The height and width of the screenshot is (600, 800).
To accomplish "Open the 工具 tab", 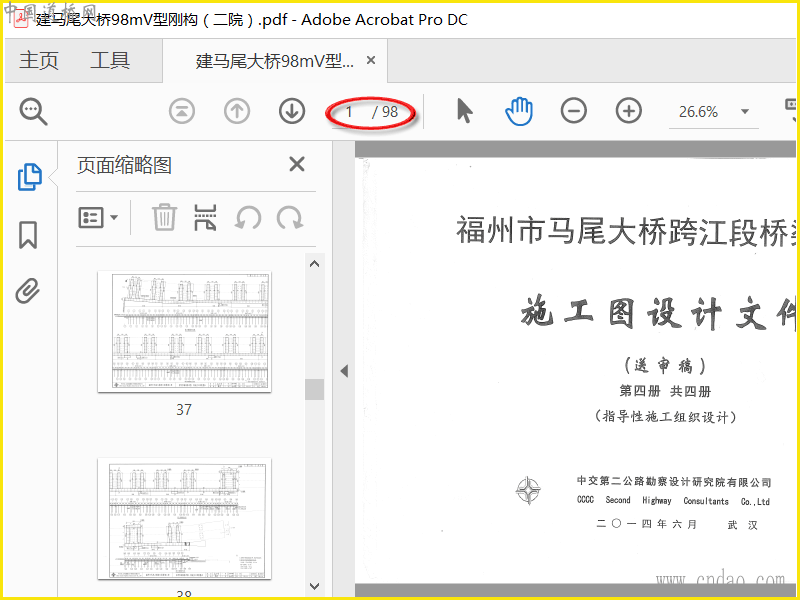I will tap(110, 61).
